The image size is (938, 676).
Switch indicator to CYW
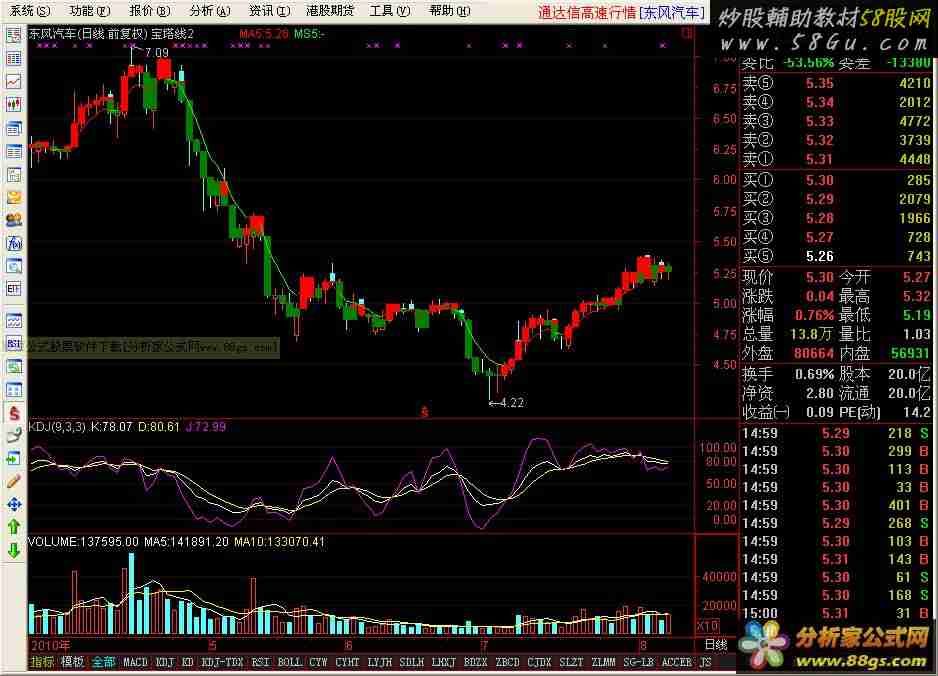[318, 662]
